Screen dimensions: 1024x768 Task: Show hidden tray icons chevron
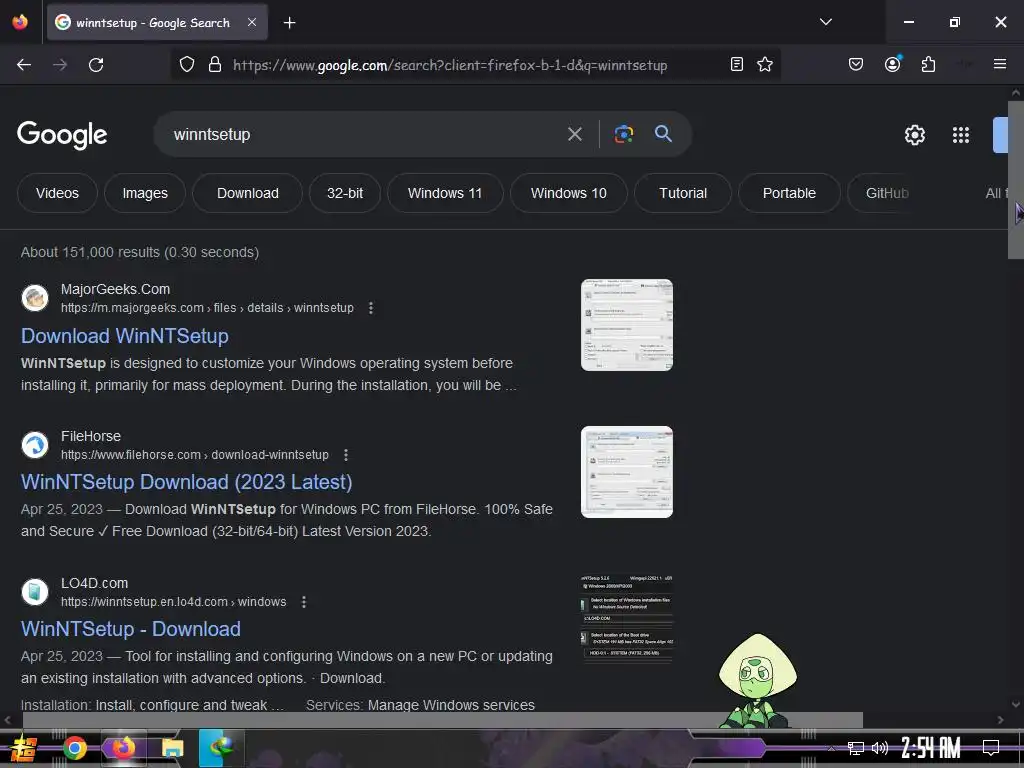(831, 748)
